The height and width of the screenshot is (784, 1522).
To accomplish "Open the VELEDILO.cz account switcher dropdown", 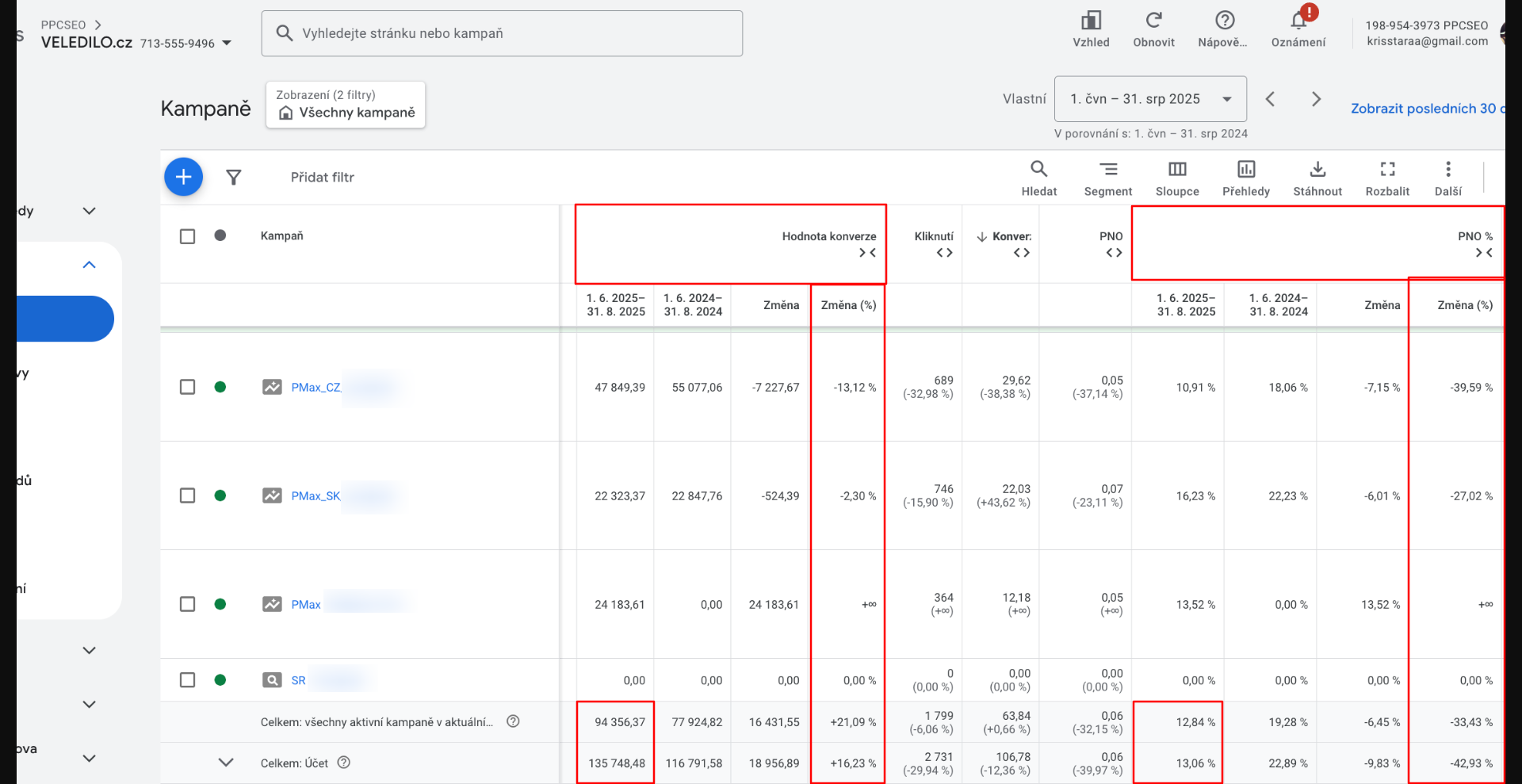I will [227, 43].
